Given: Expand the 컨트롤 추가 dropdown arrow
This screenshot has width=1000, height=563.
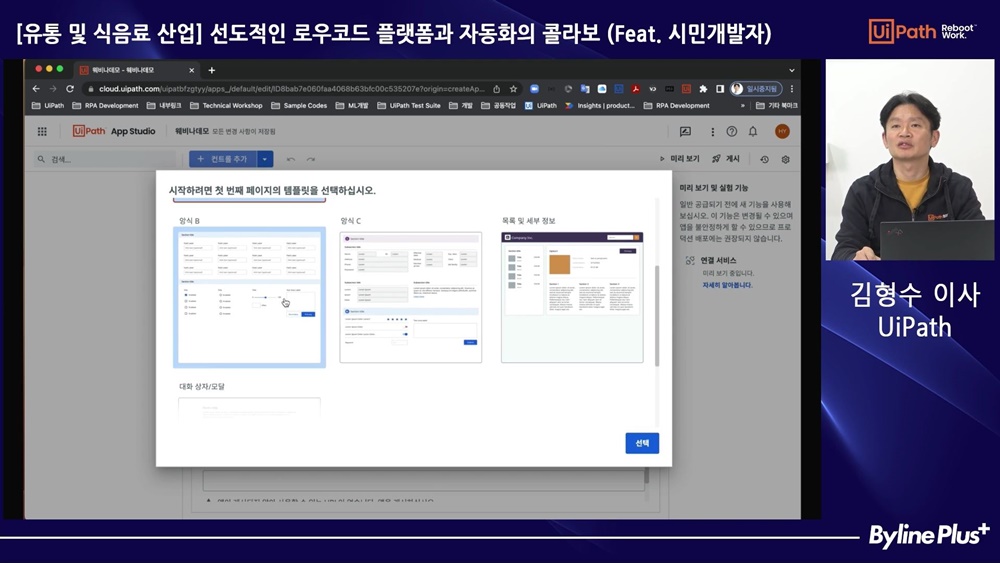Looking at the screenshot, I should 265,159.
